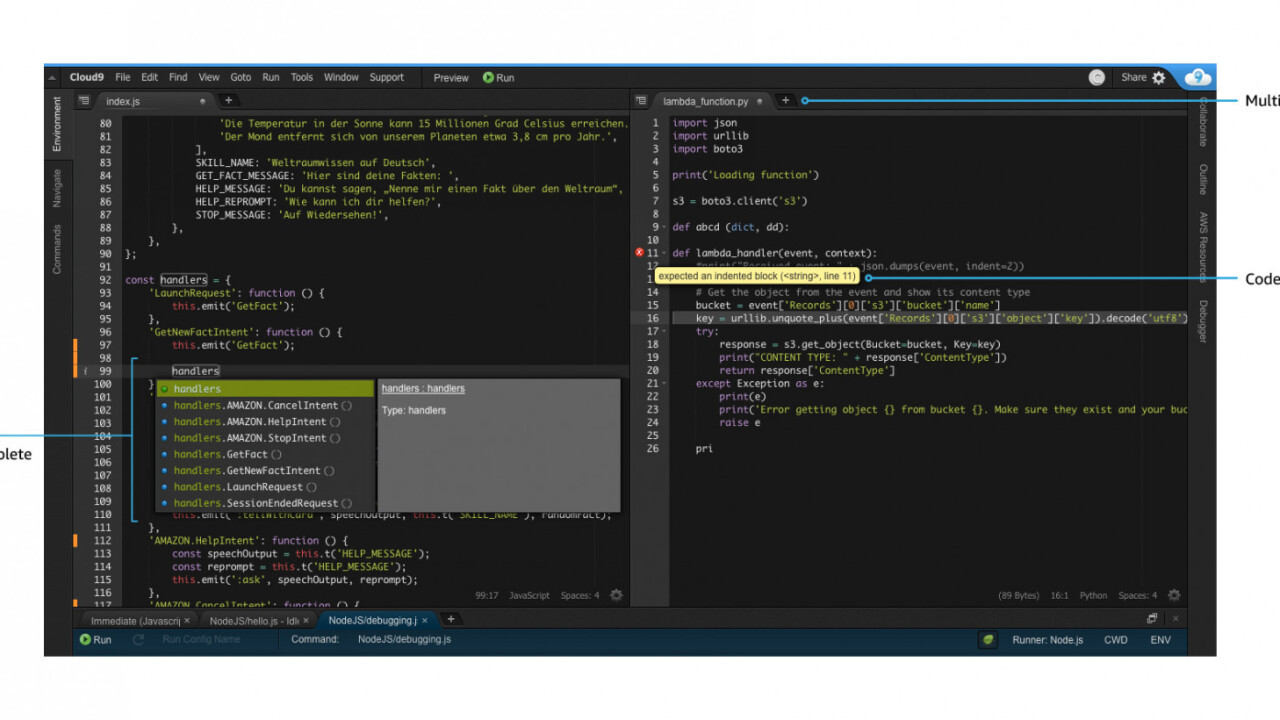Open the JavaScript language mode selector
Screen dimensions: 1280x720
(529, 596)
